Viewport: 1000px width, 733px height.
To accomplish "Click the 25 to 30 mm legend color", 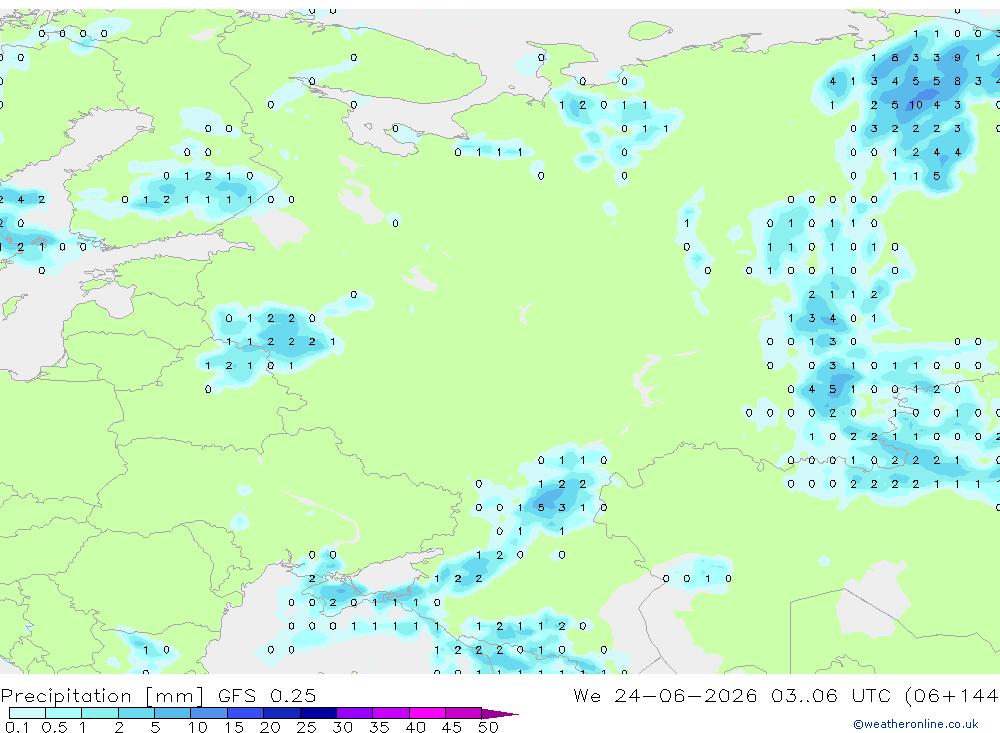I will (318, 713).
